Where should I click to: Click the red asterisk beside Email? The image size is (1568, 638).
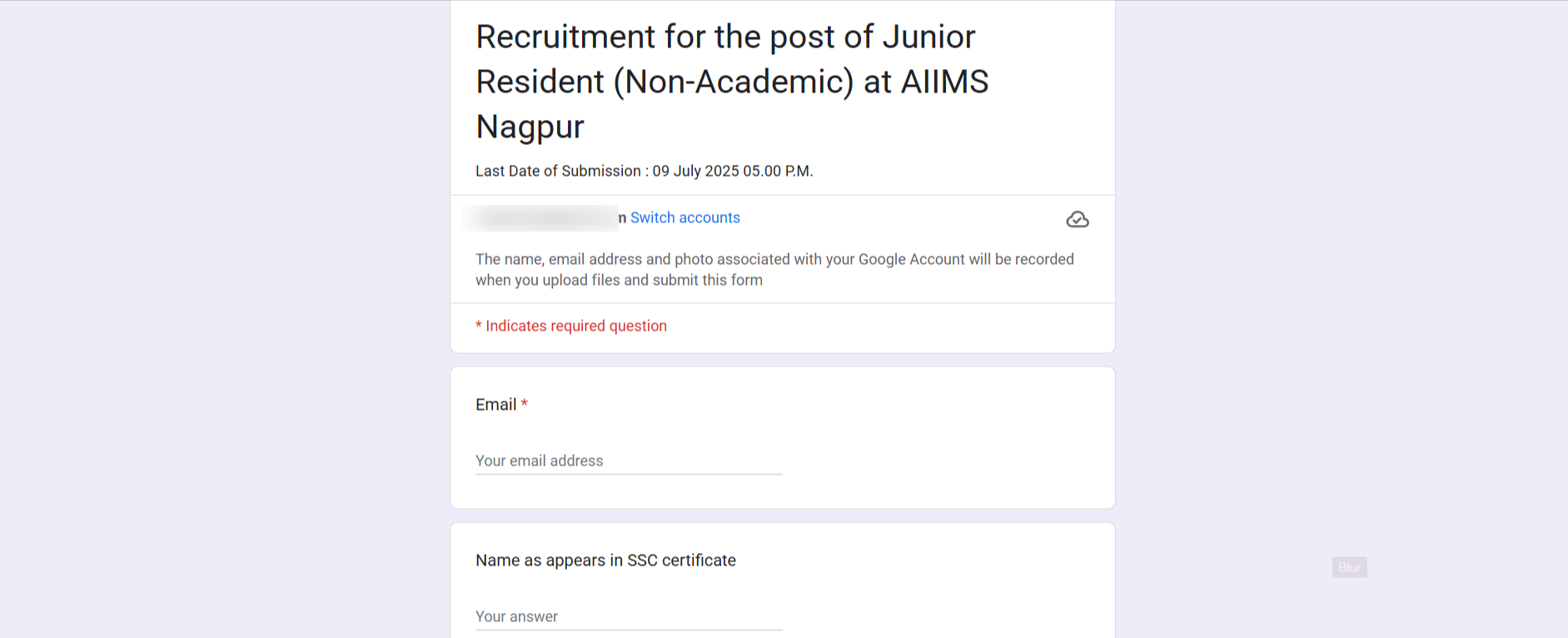pos(525,405)
